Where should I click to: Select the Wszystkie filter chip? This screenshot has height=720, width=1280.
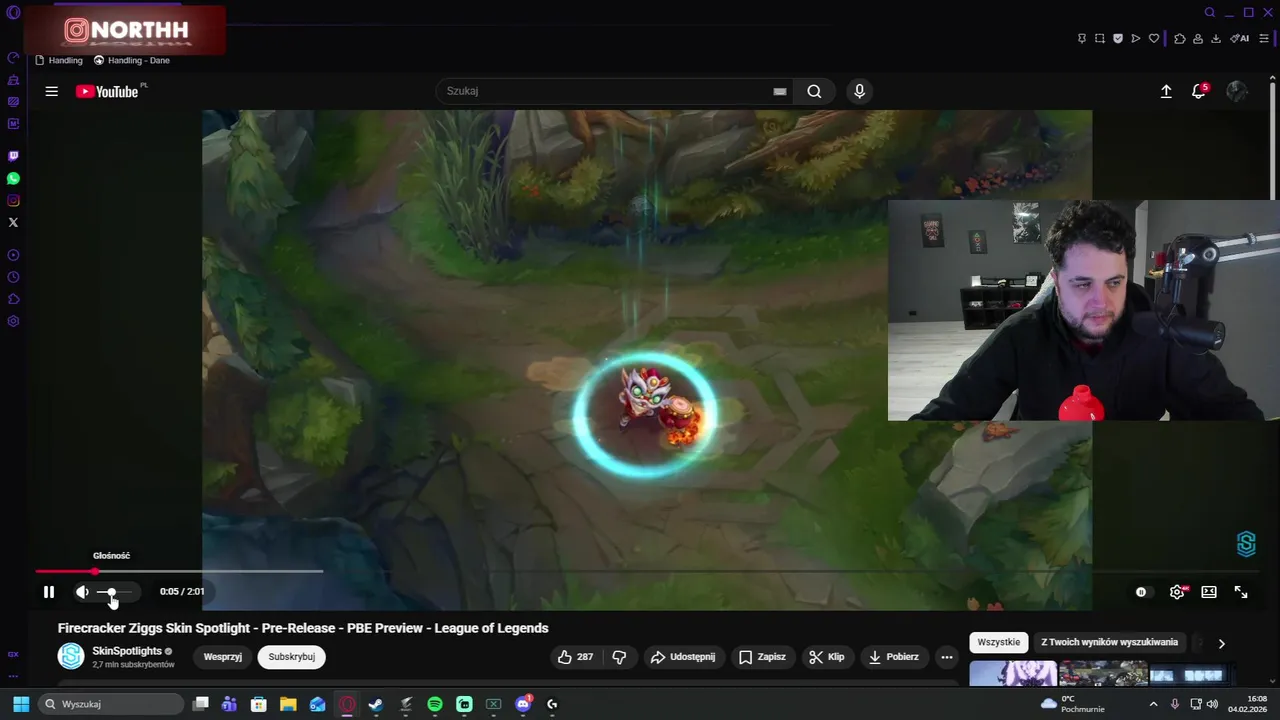tap(999, 642)
